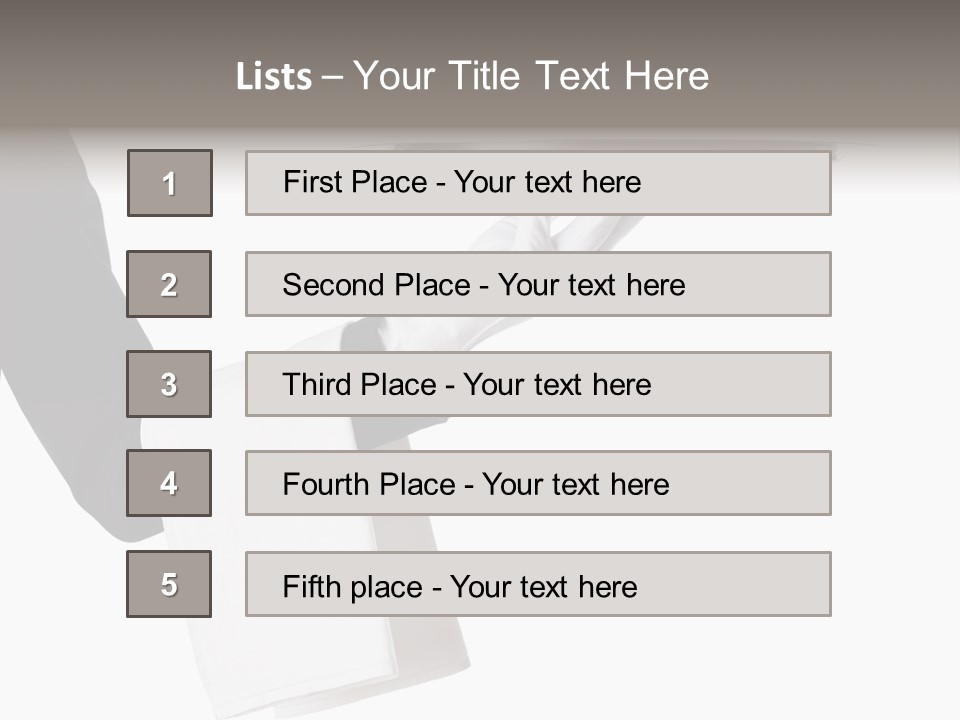Click the bold word Lists in title

274,77
